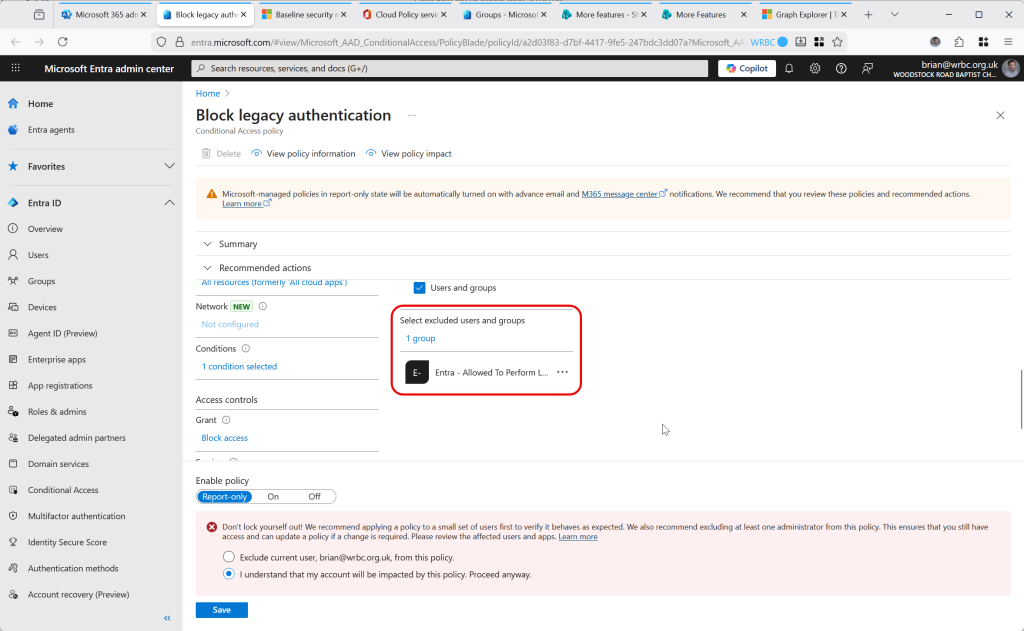Click the Copilot button
This screenshot has height=631, width=1024.
(746, 68)
